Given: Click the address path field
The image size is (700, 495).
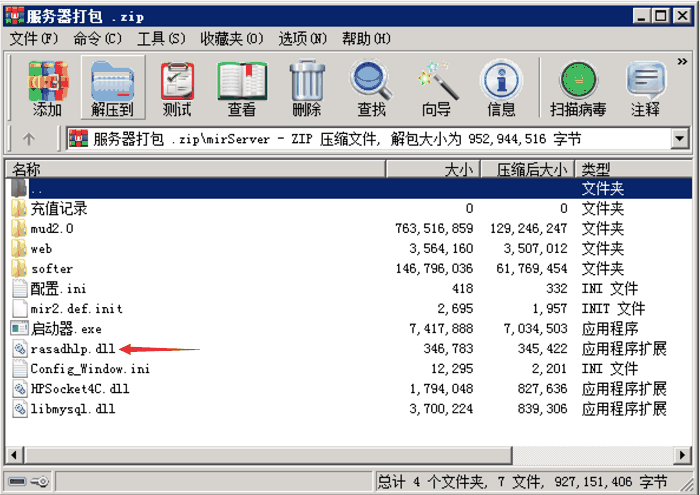Looking at the screenshot, I should pos(369,139).
